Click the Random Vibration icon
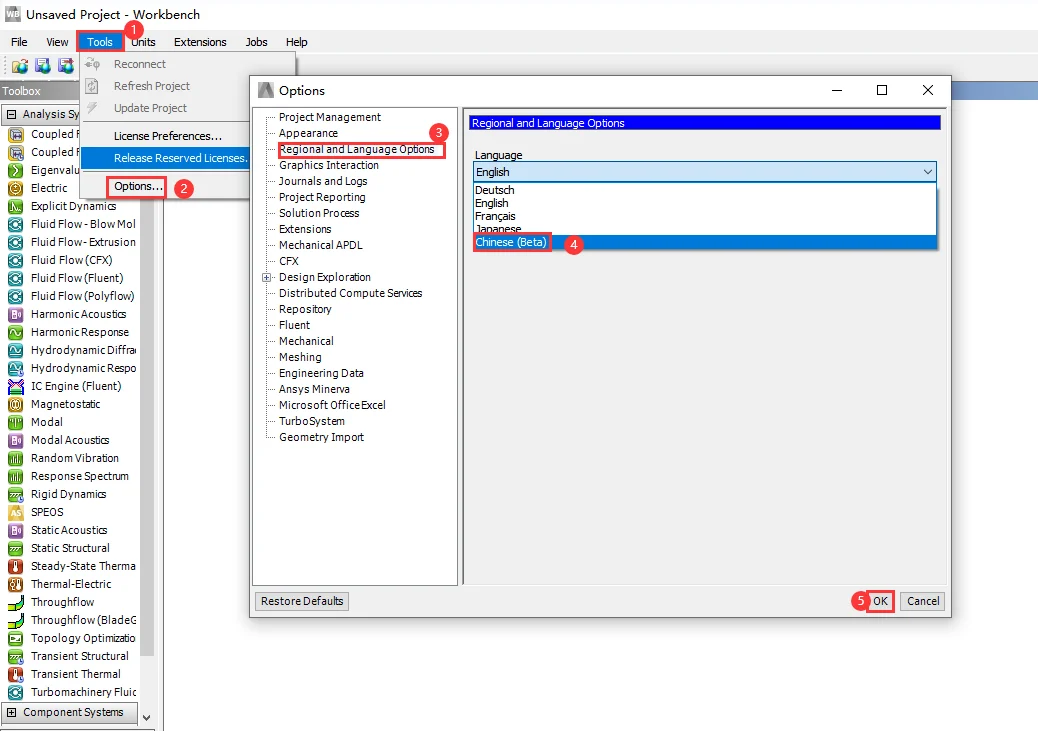Screen dimensions: 1038x731 (x=15, y=458)
